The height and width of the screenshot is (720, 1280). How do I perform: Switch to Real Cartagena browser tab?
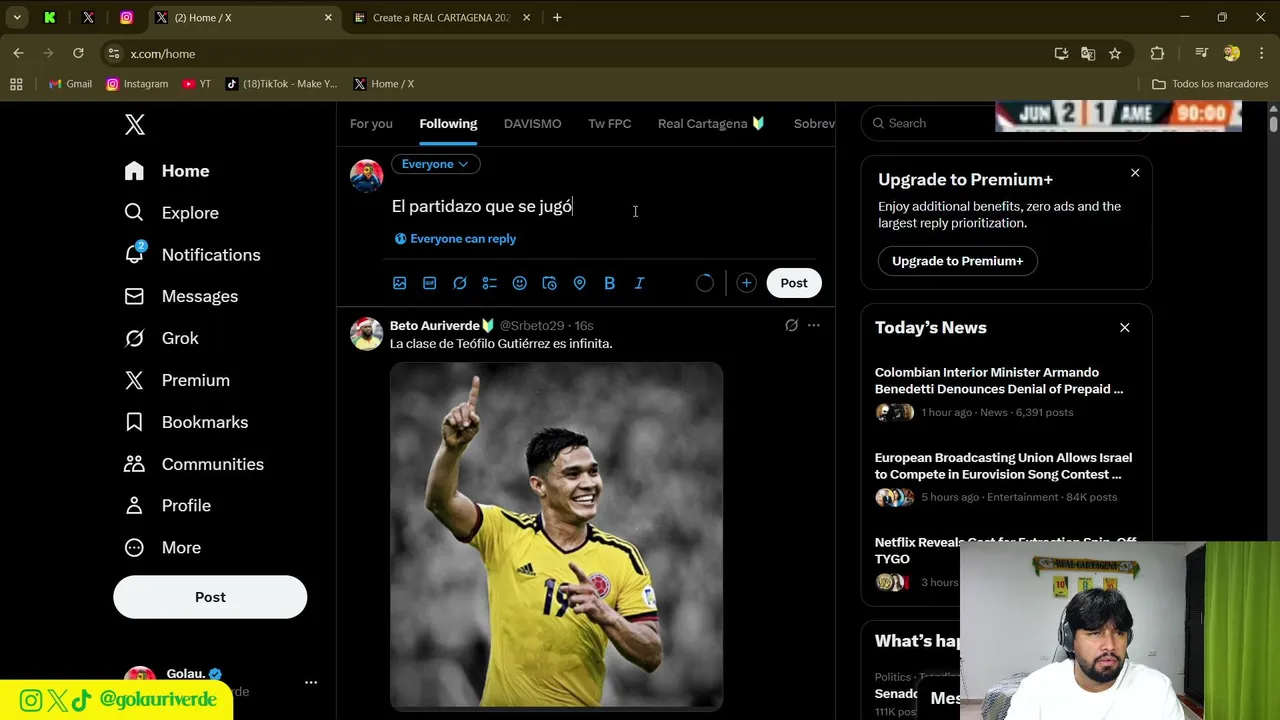(441, 18)
